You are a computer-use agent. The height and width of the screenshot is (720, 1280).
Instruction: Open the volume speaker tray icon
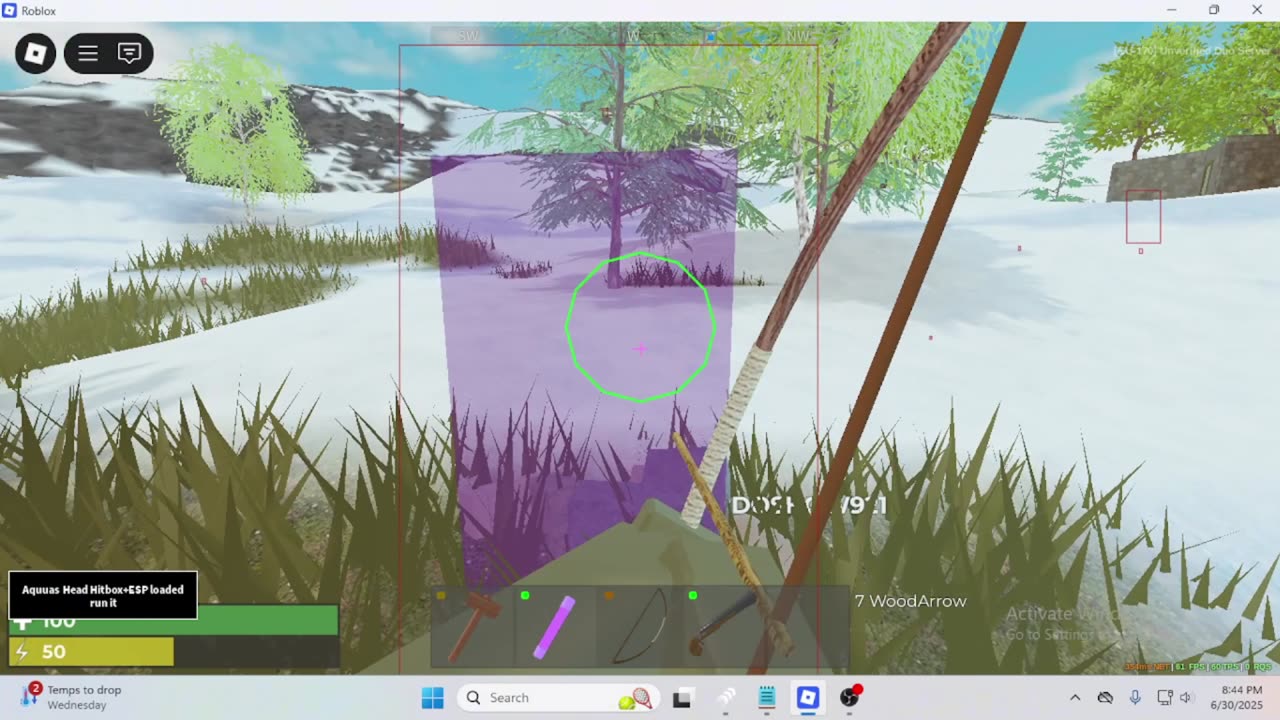(x=1186, y=698)
